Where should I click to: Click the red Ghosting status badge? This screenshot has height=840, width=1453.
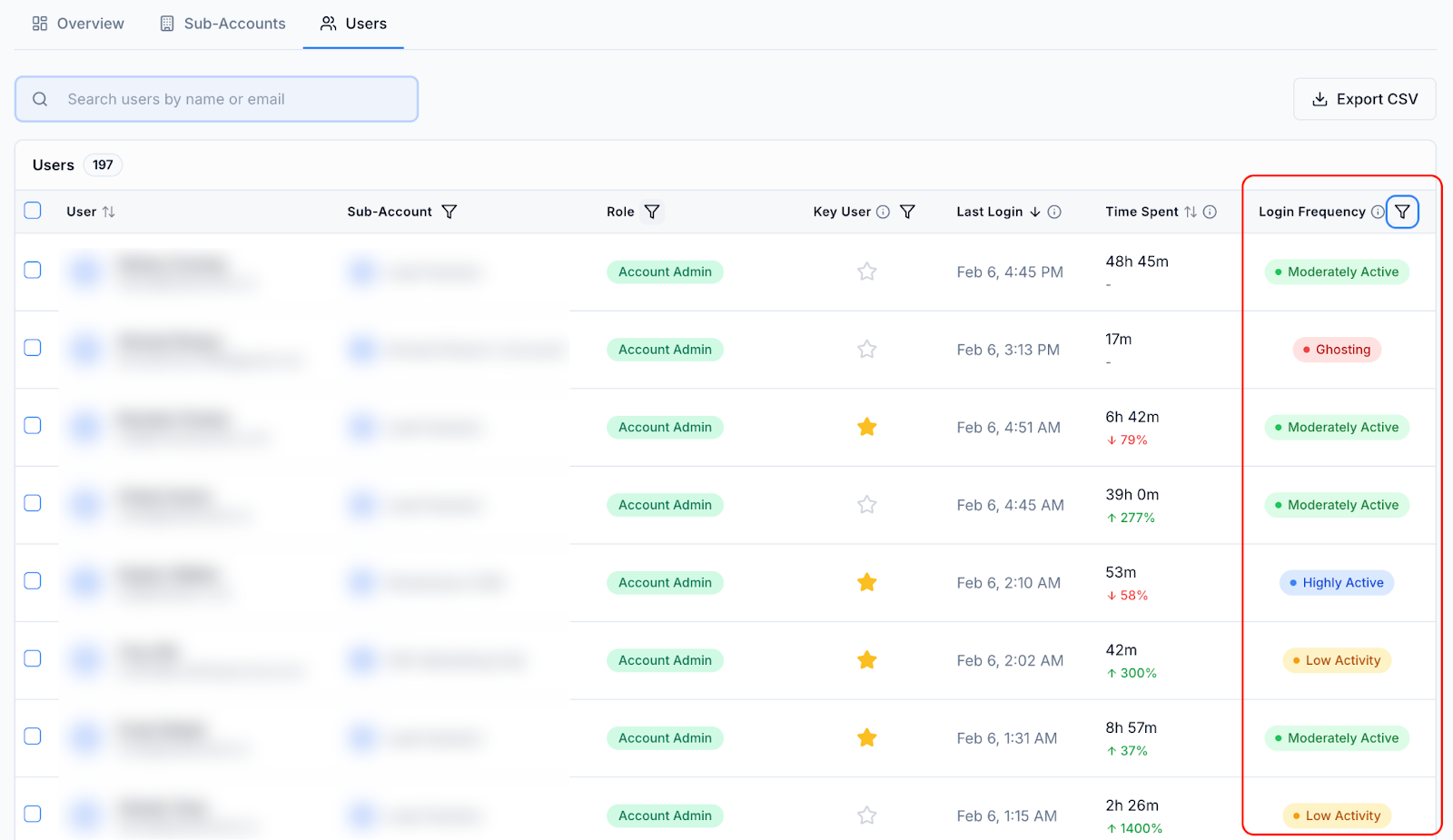(x=1337, y=350)
